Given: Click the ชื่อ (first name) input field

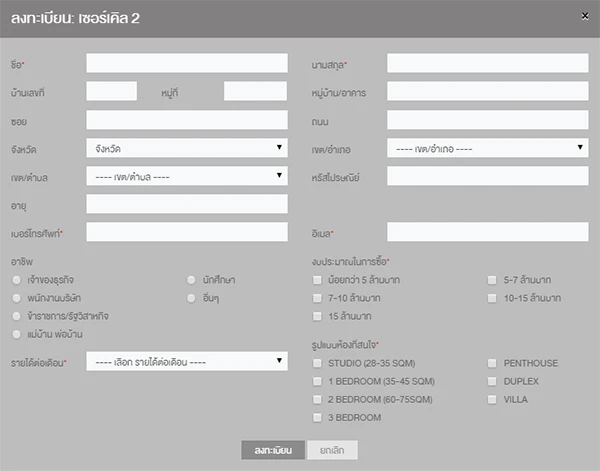Looking at the screenshot, I should [x=187, y=64].
